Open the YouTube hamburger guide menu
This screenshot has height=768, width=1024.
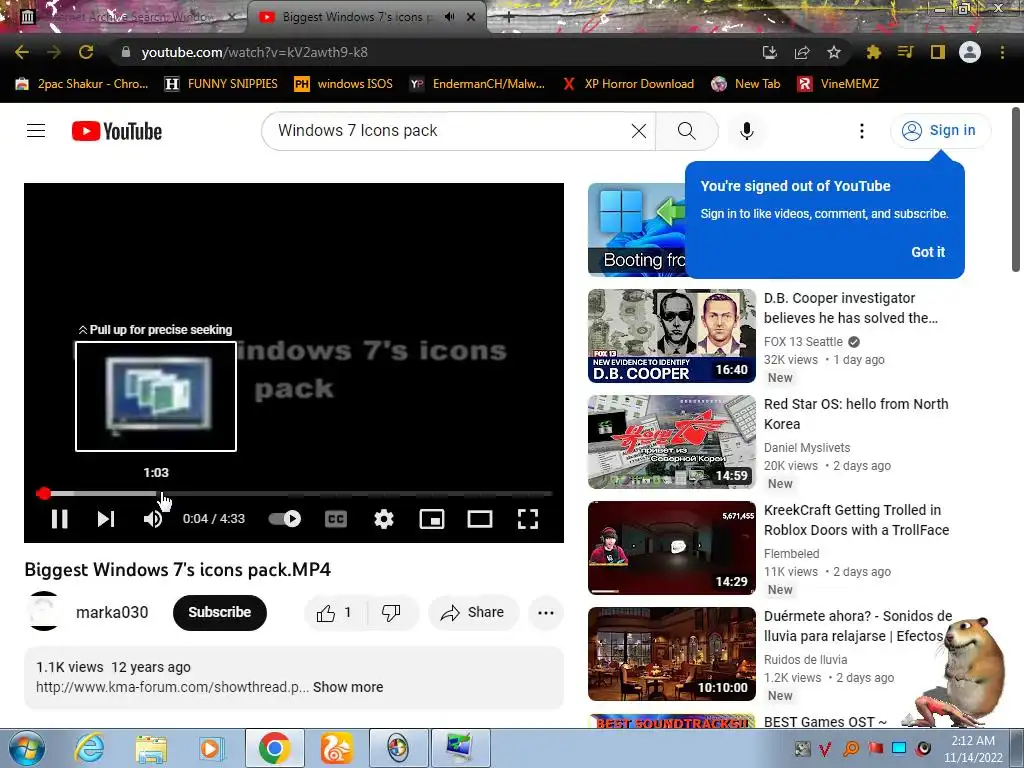[x=36, y=131]
